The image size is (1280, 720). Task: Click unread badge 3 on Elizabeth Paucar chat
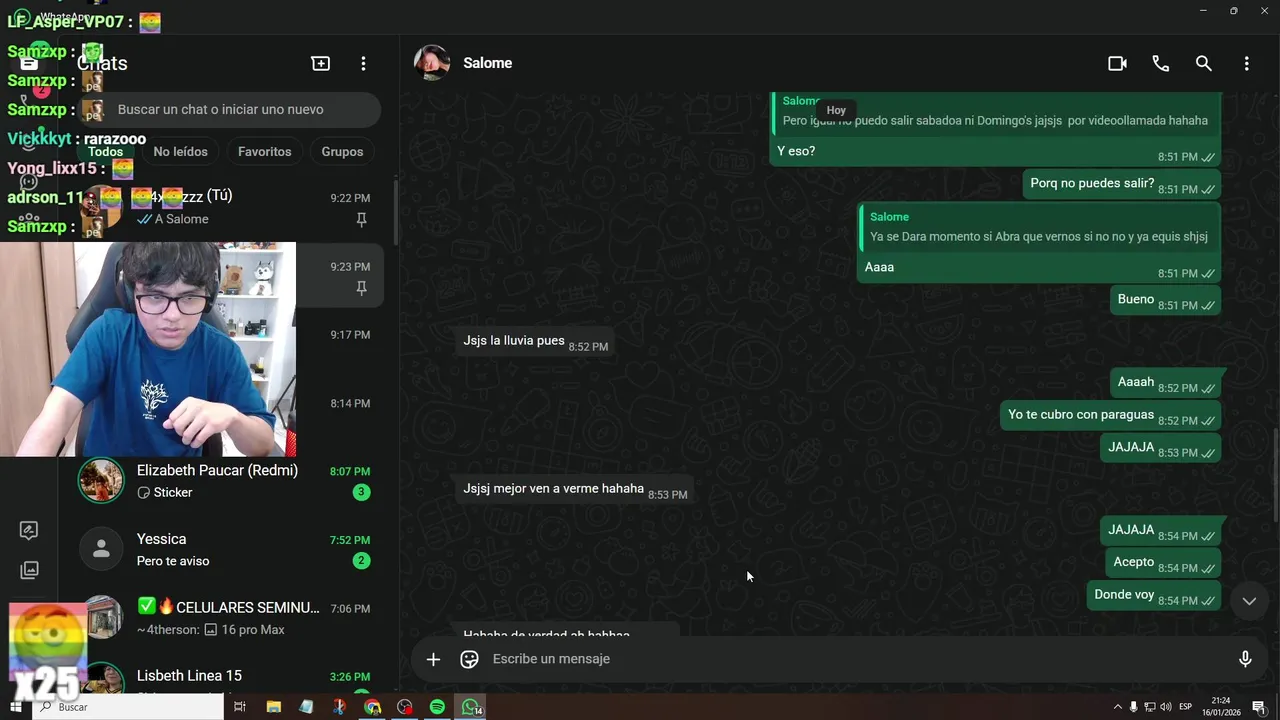tap(362, 492)
